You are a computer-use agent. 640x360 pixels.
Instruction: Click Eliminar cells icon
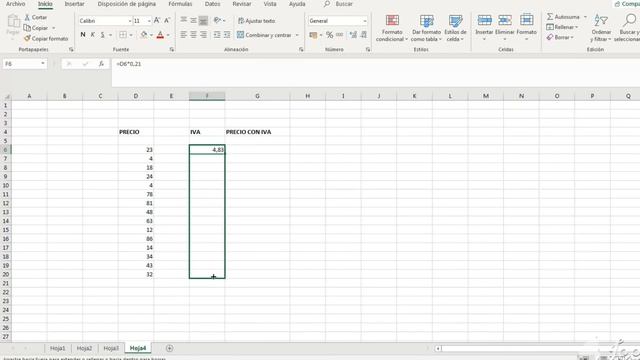[505, 20]
